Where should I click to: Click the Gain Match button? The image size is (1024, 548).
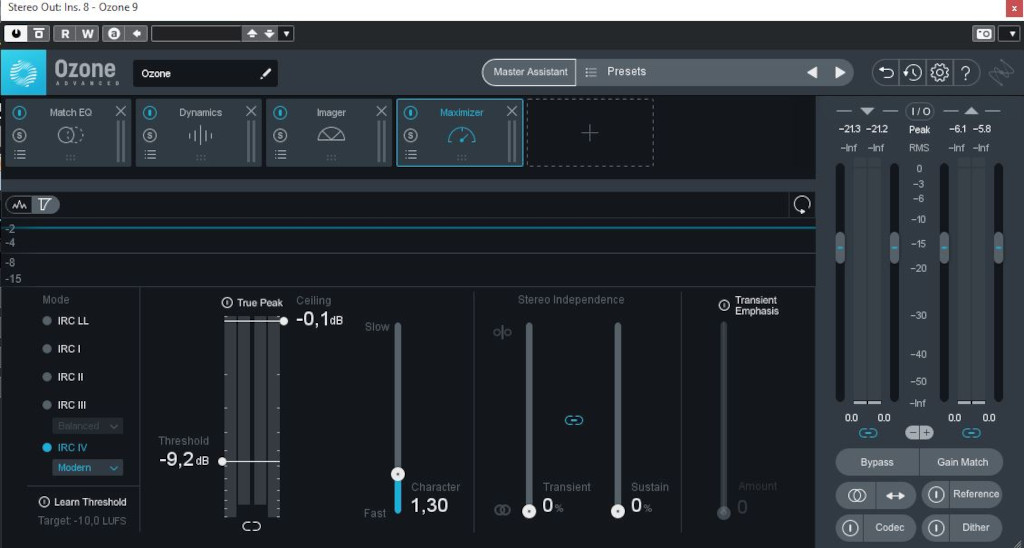[x=962, y=462]
